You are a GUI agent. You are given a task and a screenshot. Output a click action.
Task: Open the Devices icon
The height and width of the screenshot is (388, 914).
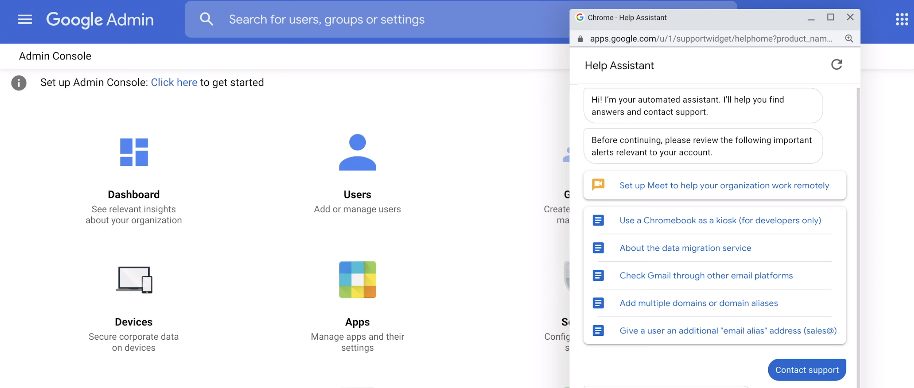pyautogui.click(x=134, y=279)
